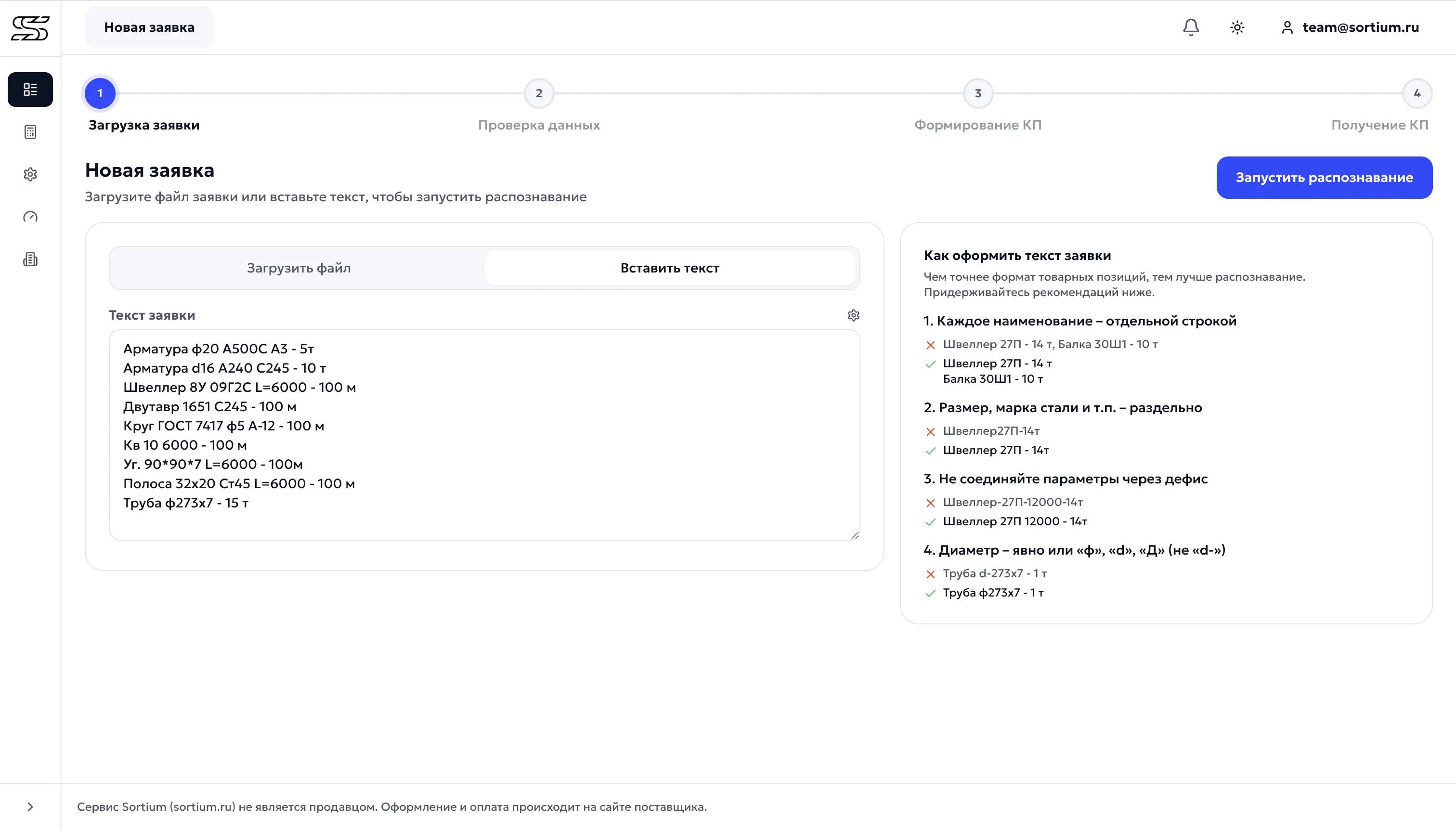The height and width of the screenshot is (830, 1456).
Task: Click line Швеллер 8У 09Г2С L=6000
Action: pyautogui.click(x=239, y=388)
